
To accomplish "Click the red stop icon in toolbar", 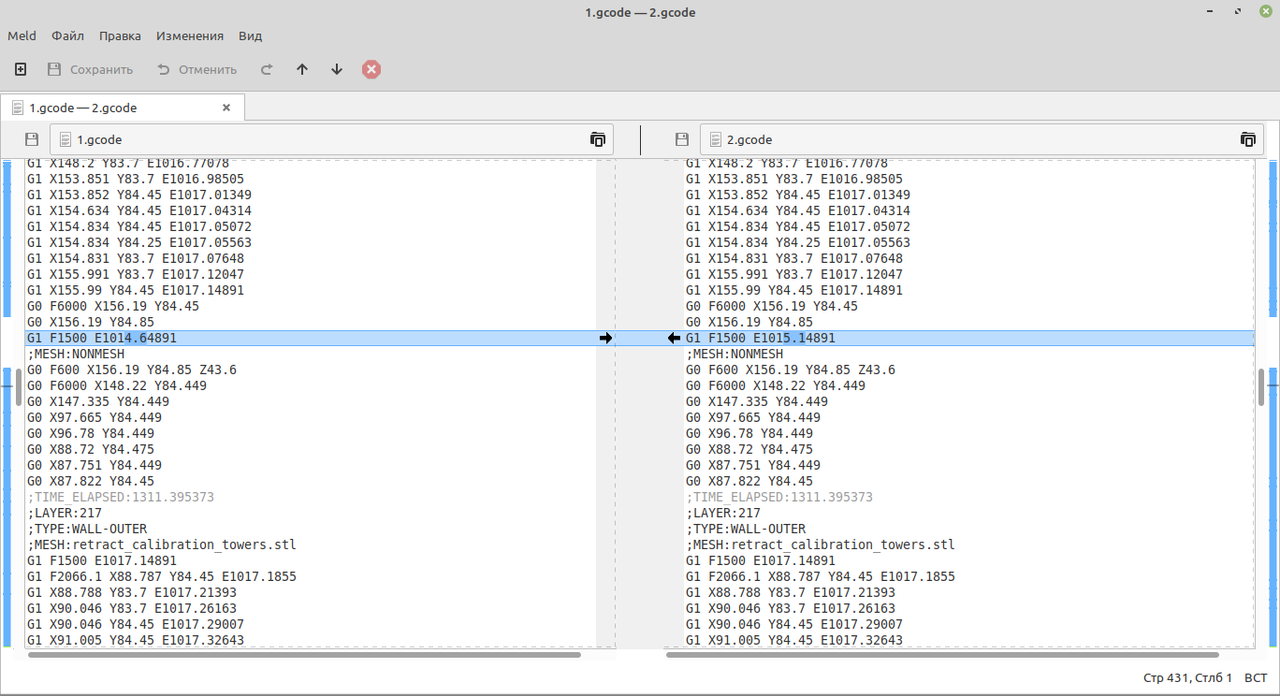I will [371, 69].
